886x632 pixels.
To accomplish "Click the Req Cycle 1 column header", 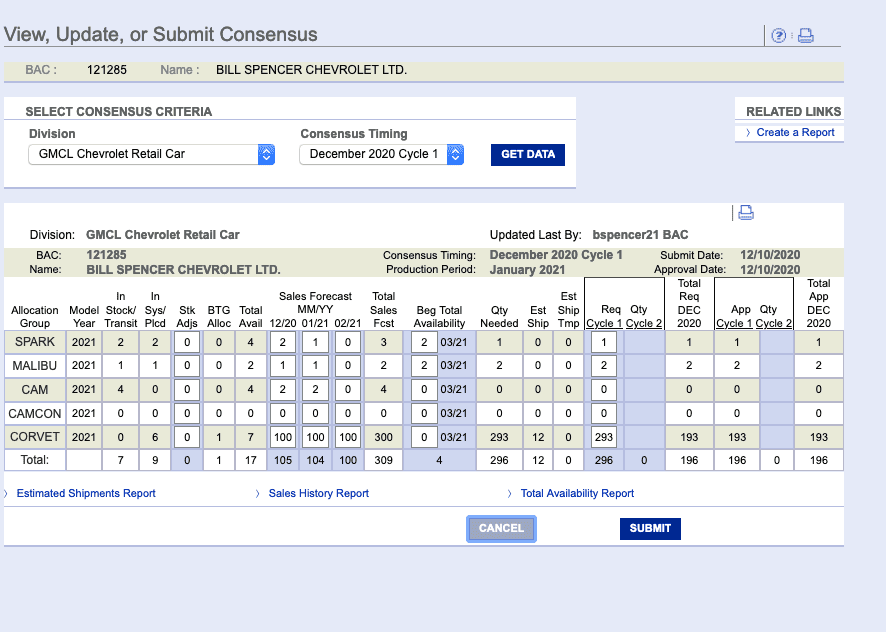I will (604, 317).
